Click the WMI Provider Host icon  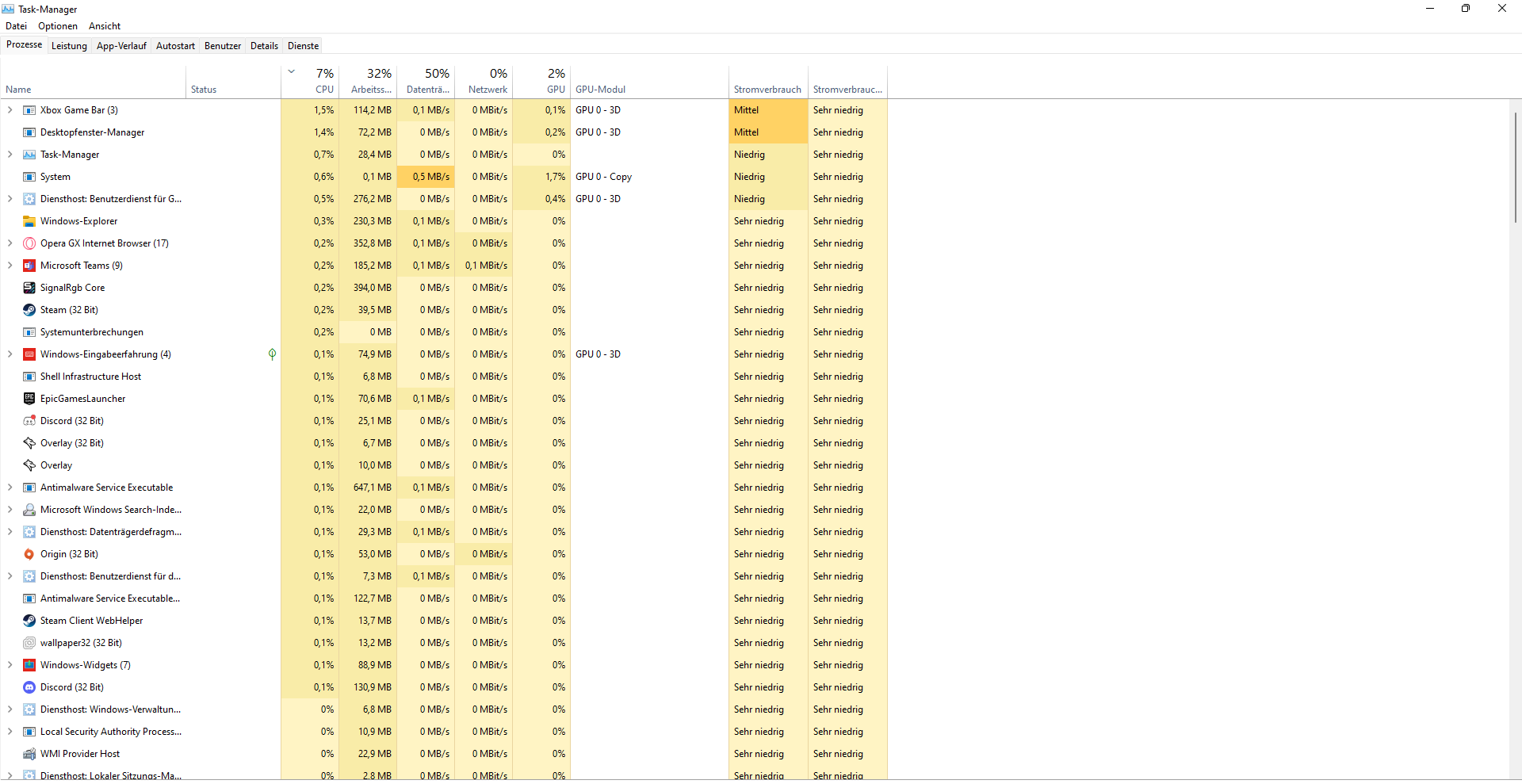click(x=29, y=754)
